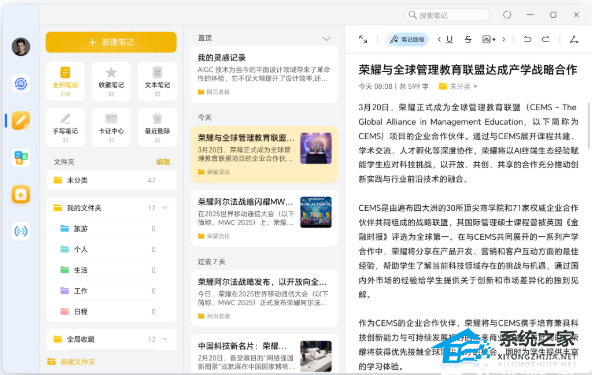592x375 pixels.
Task: Open the orange star favorites icon in sidebar
Action: (x=21, y=194)
